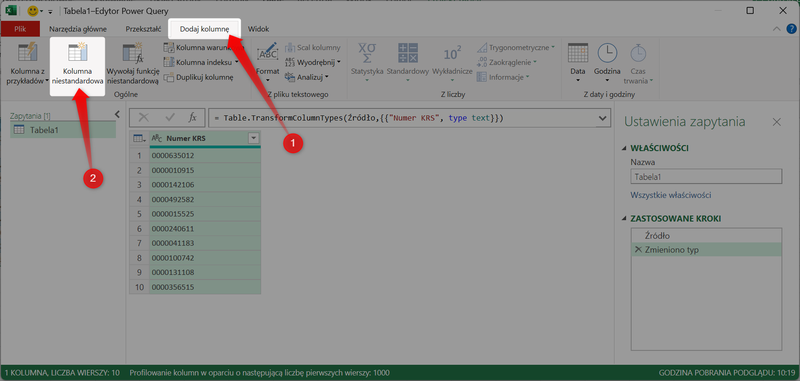Open Wykładnicze functions menu
This screenshot has height=381, width=800.
[x=452, y=62]
